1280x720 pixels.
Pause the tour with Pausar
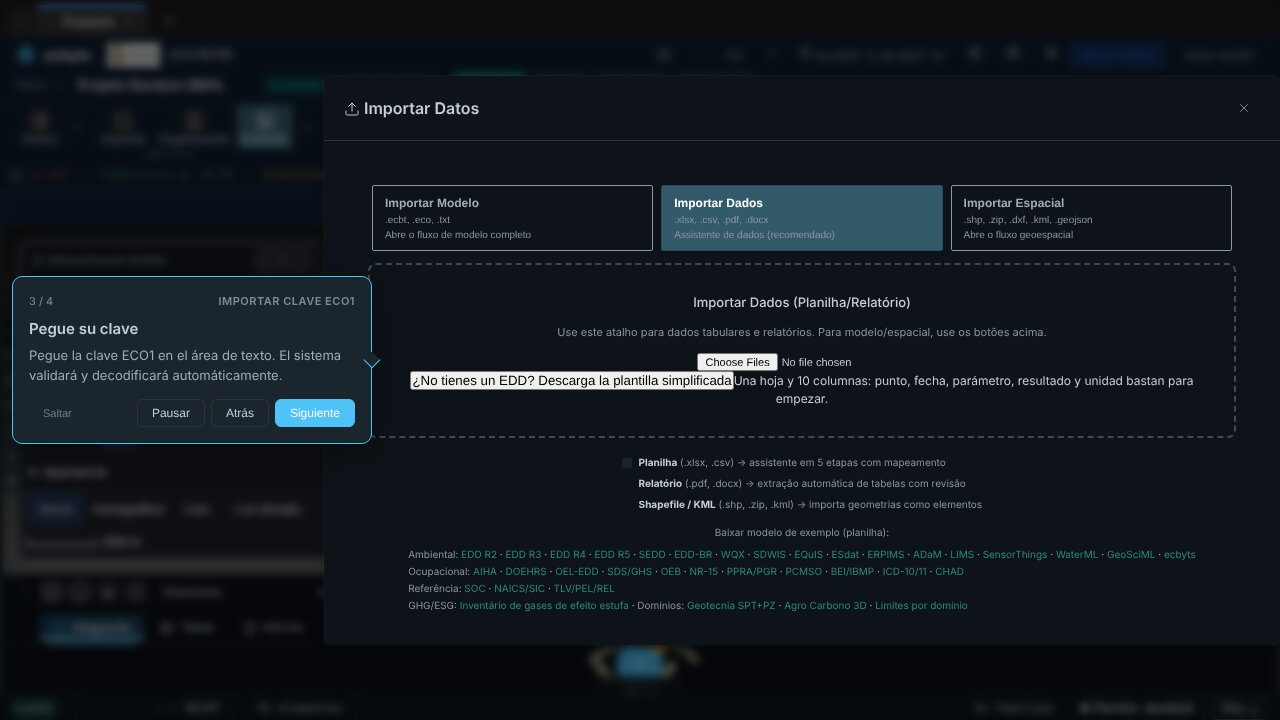point(171,413)
